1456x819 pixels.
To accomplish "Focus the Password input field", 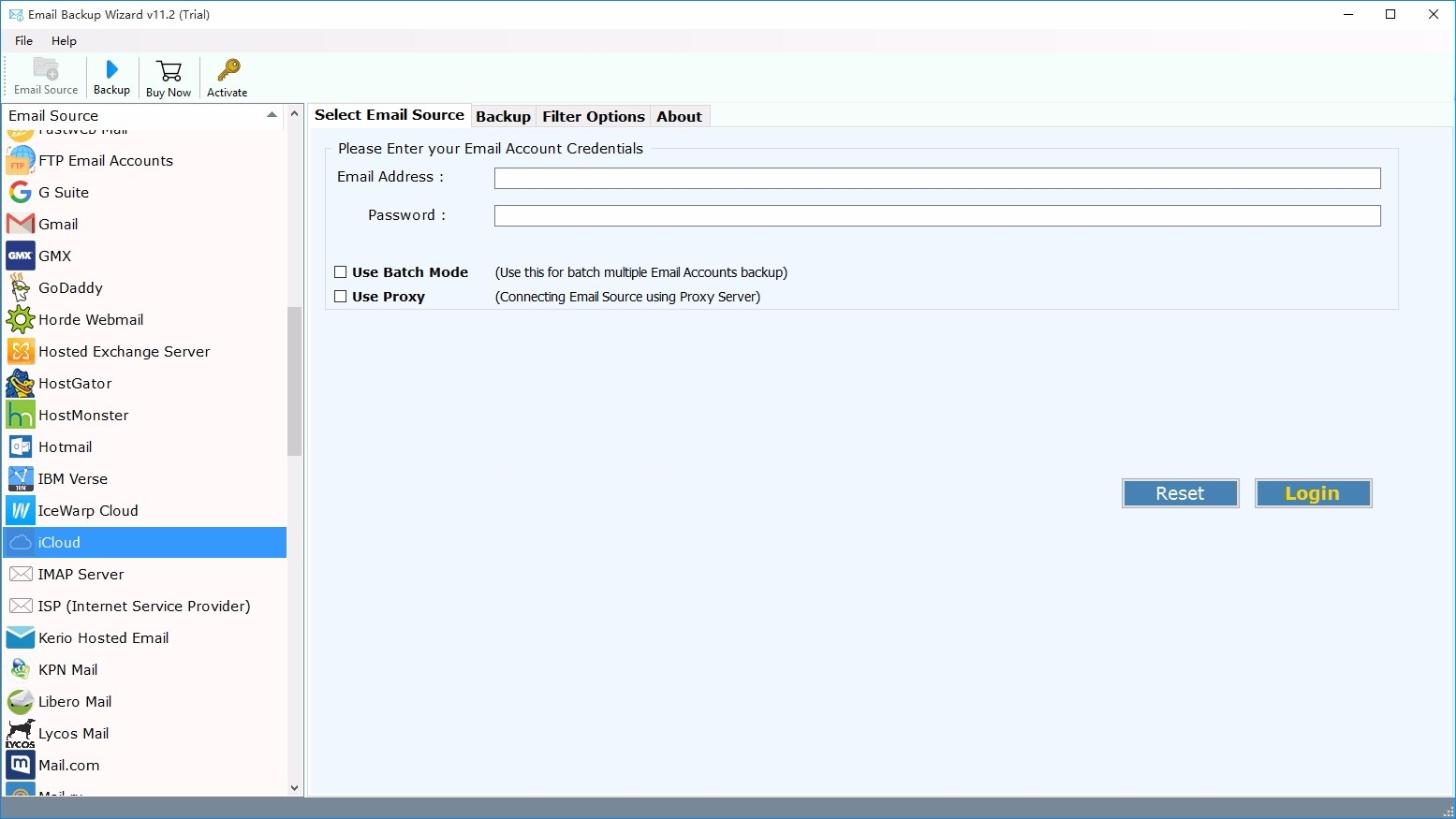I will point(937,216).
